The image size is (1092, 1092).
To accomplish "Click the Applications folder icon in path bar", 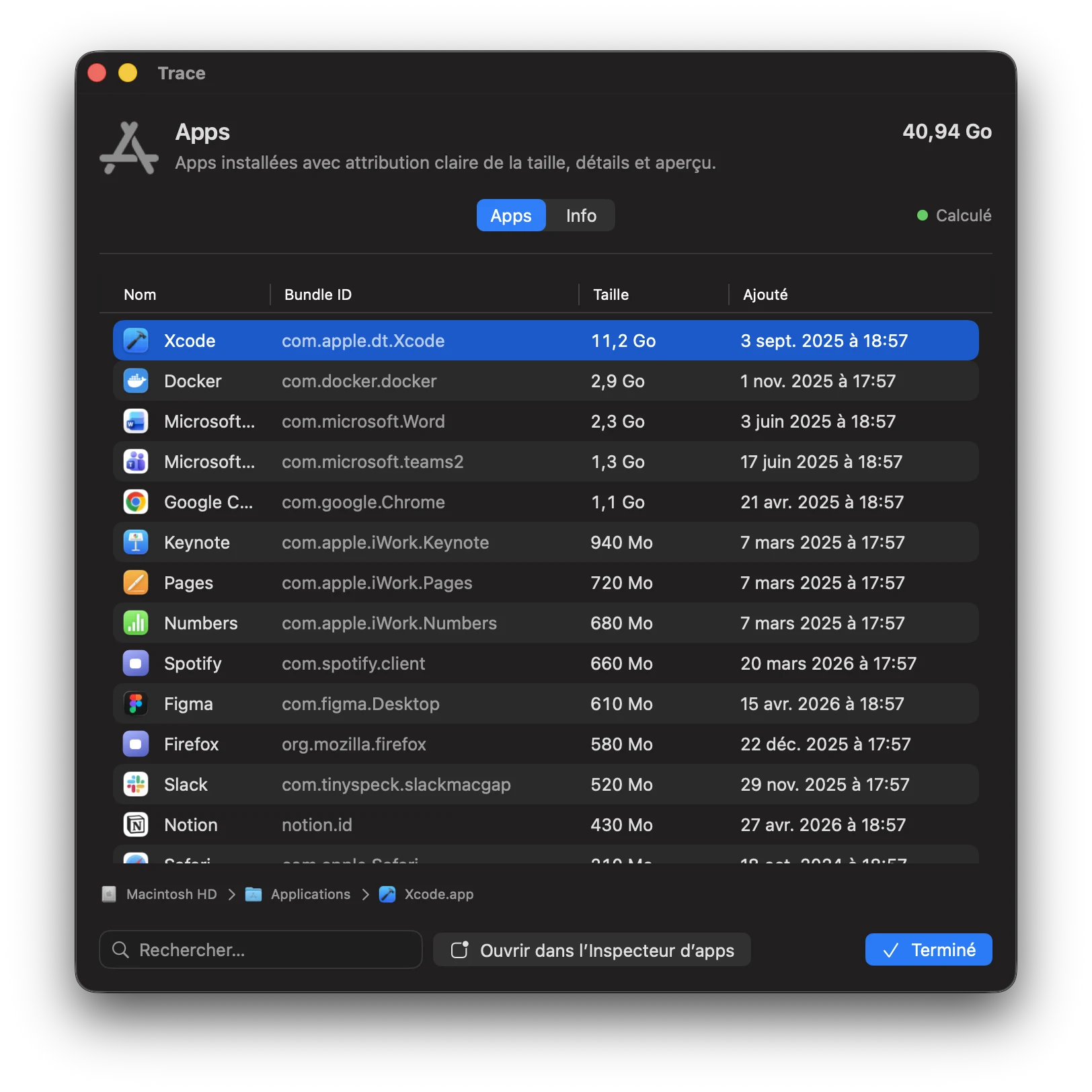I will 253,894.
